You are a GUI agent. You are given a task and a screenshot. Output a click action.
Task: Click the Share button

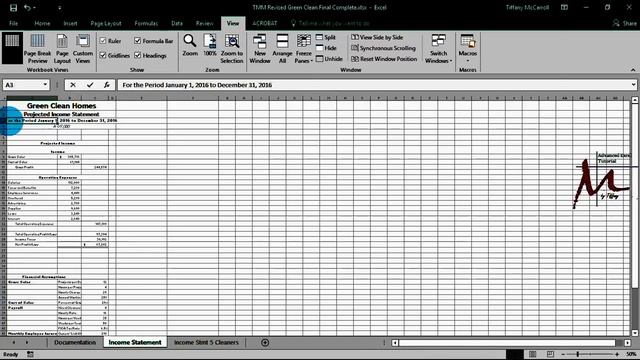coord(624,23)
